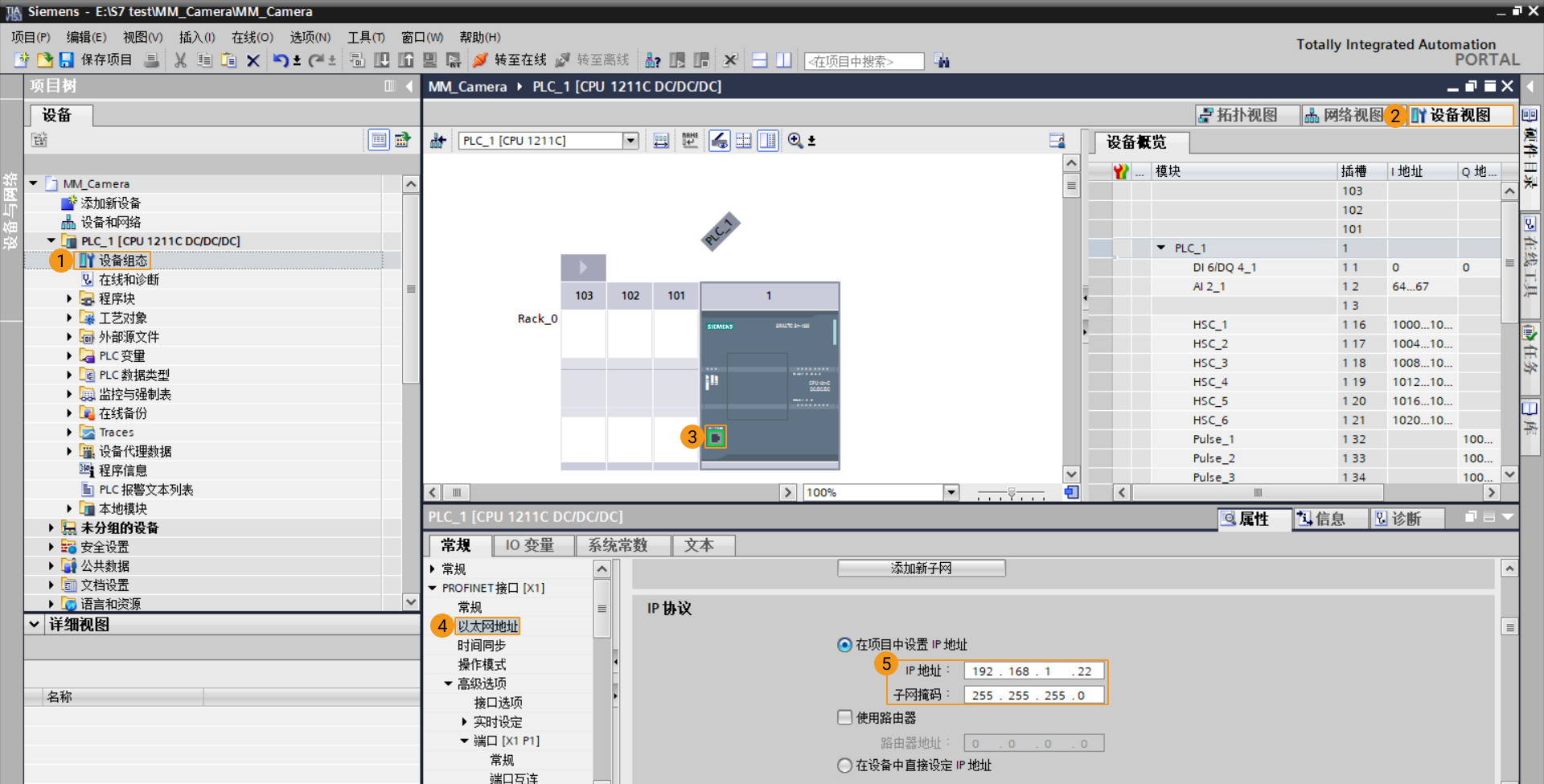Expand the 程序块 tree node
The height and width of the screenshot is (784, 1544).
(x=69, y=298)
